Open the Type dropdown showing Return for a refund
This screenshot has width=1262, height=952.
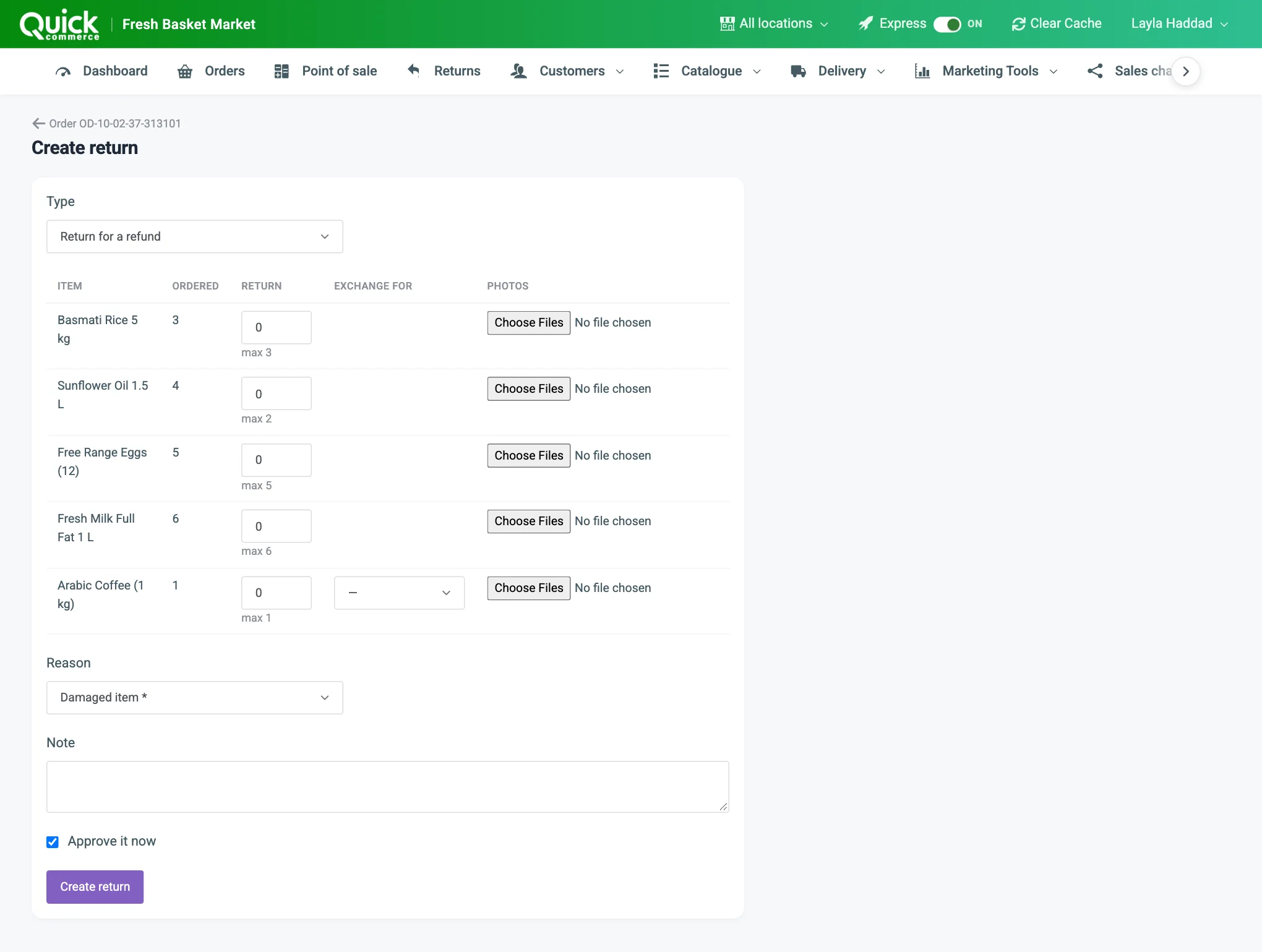195,237
